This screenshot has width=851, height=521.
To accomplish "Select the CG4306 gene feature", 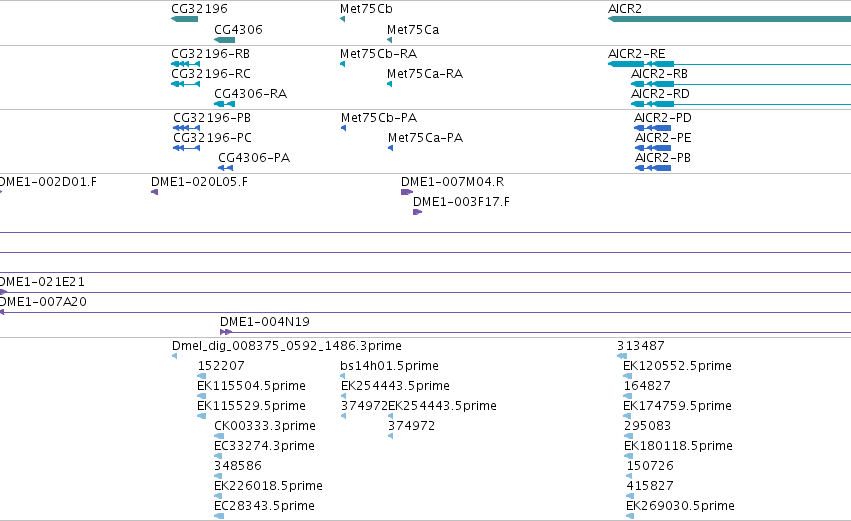I will 225,40.
